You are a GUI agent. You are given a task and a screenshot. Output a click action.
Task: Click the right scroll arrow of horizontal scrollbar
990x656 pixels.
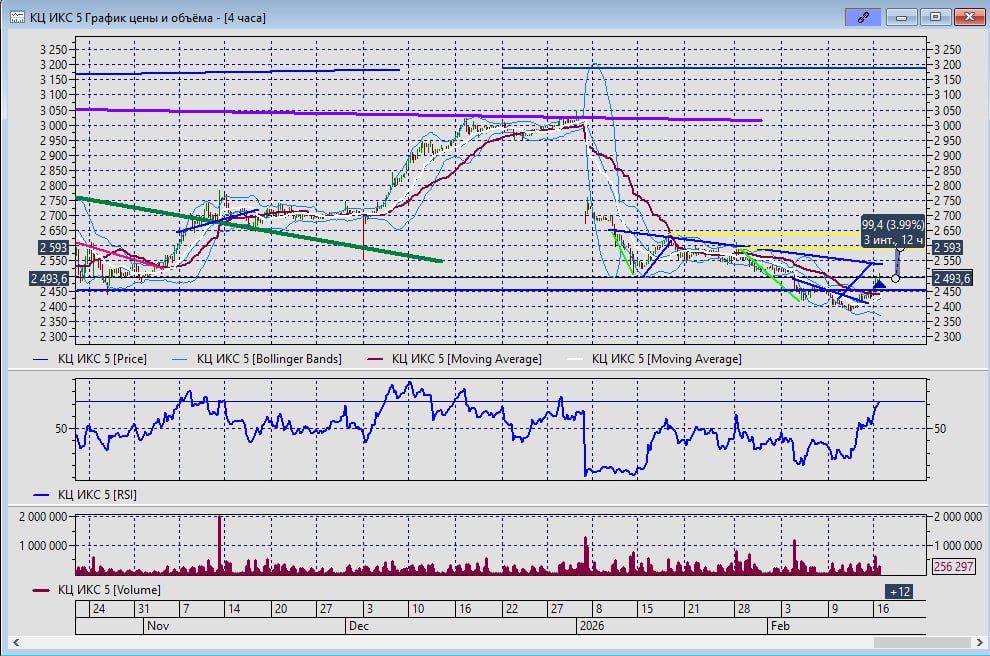point(979,642)
